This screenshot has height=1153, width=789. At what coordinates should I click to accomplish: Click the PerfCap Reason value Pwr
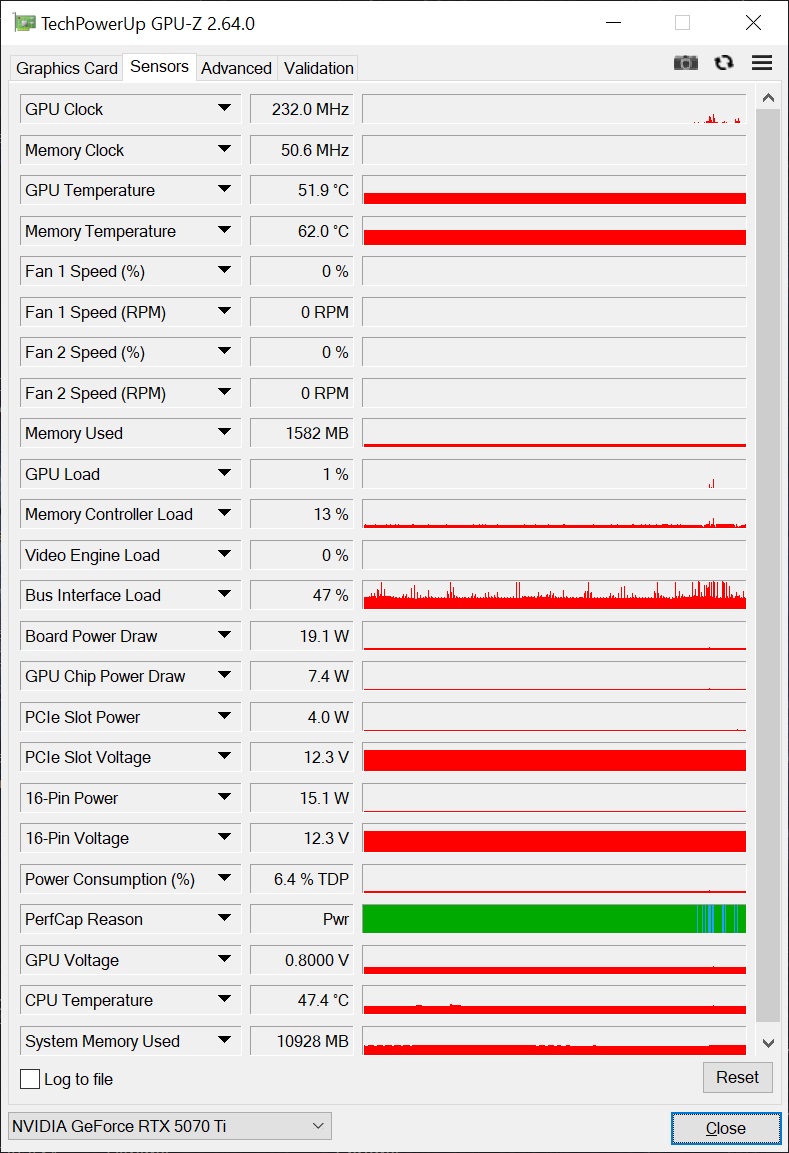301,919
